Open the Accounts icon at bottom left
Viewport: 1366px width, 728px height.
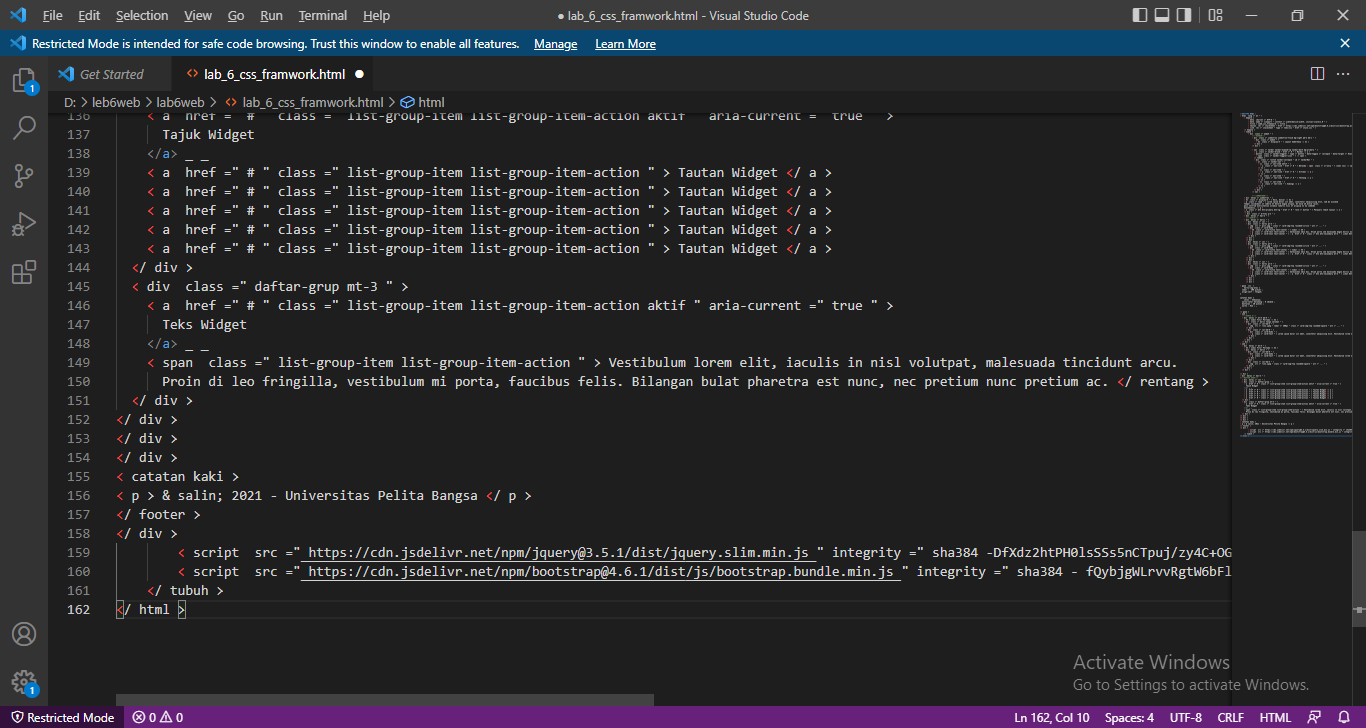click(x=24, y=633)
